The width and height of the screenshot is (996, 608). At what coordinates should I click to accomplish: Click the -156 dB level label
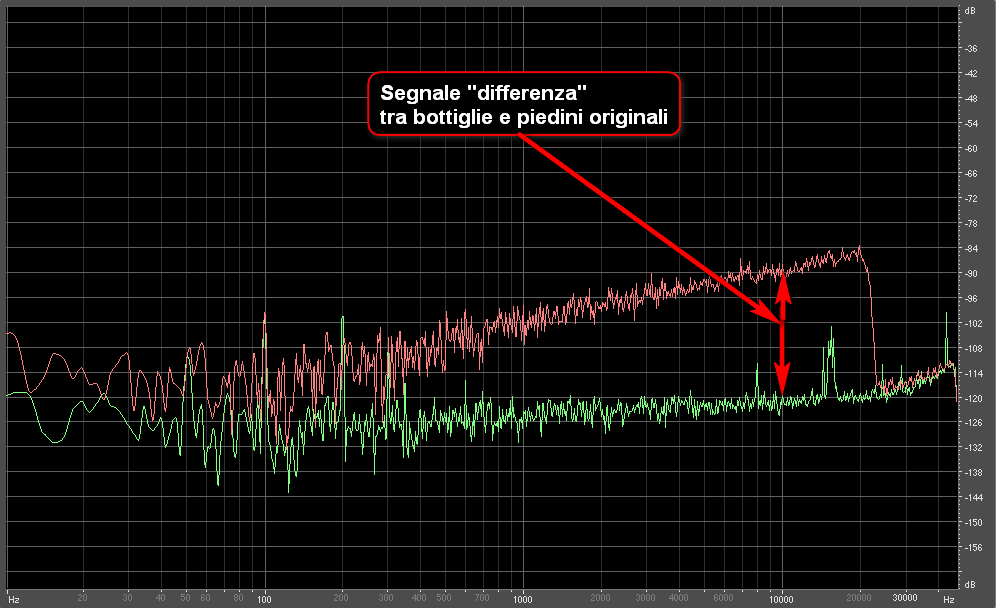[972, 548]
